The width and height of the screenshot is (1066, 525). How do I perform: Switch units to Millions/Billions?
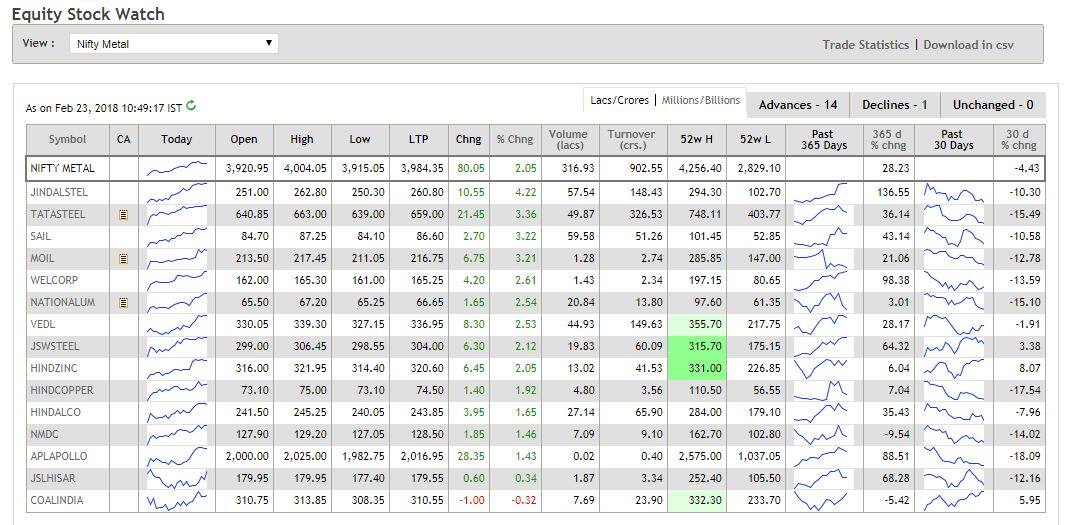tap(700, 100)
